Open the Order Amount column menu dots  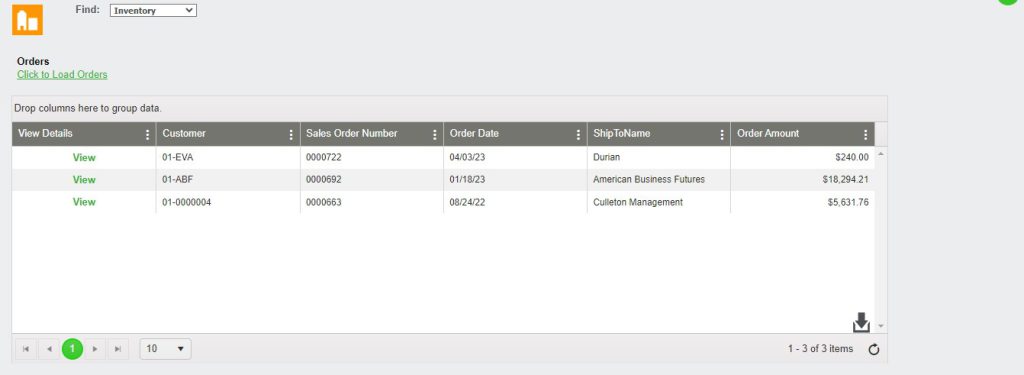(866, 135)
